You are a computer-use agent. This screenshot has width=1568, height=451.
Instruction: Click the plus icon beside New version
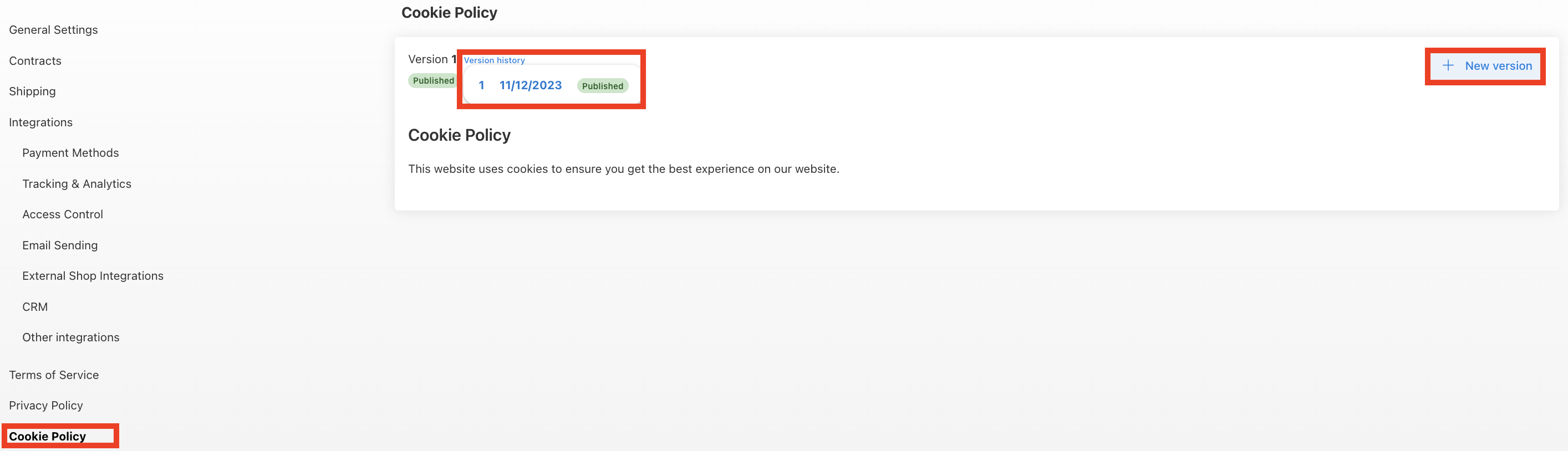(1448, 66)
